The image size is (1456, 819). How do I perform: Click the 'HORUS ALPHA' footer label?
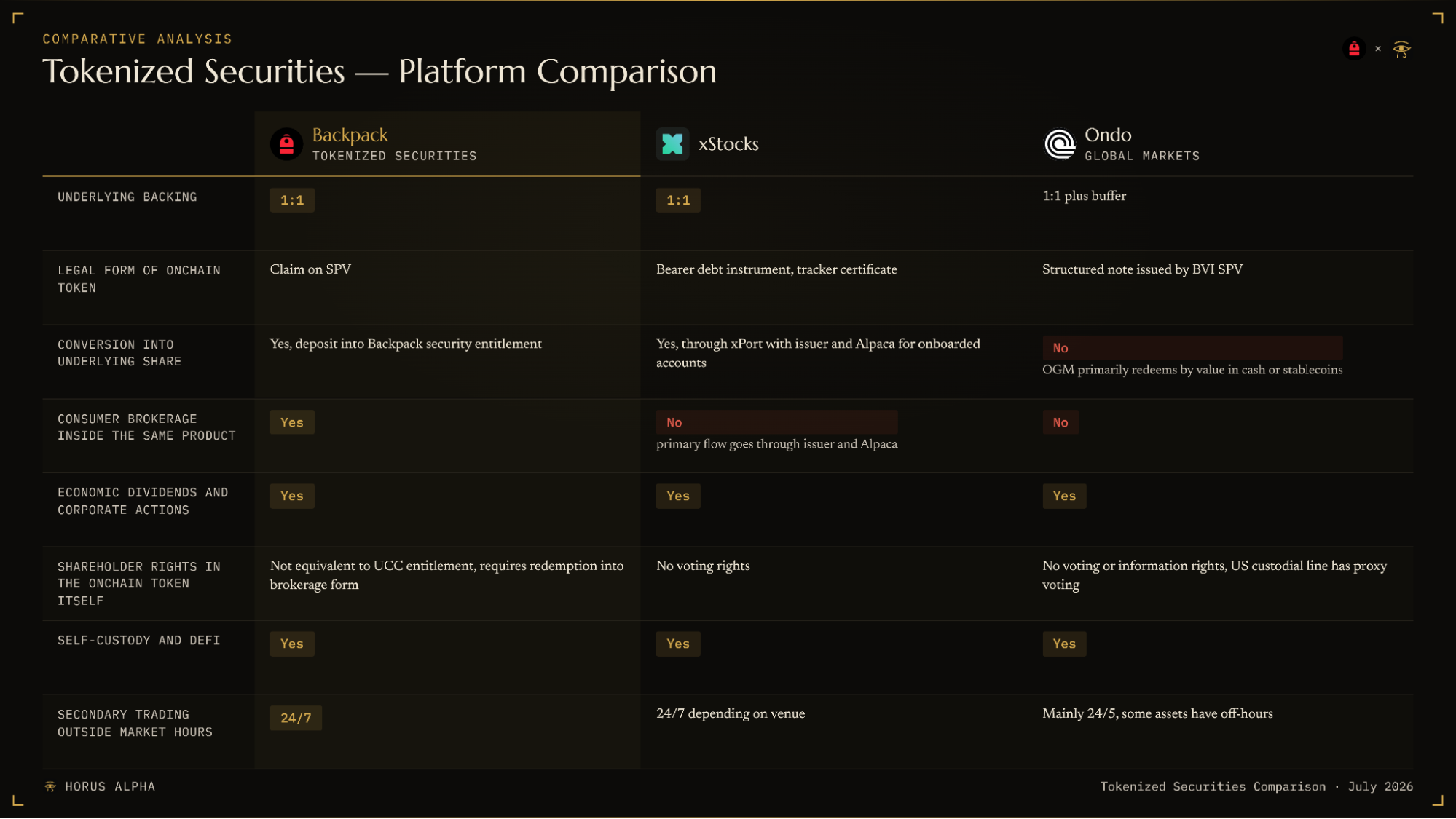pyautogui.click(x=110, y=787)
